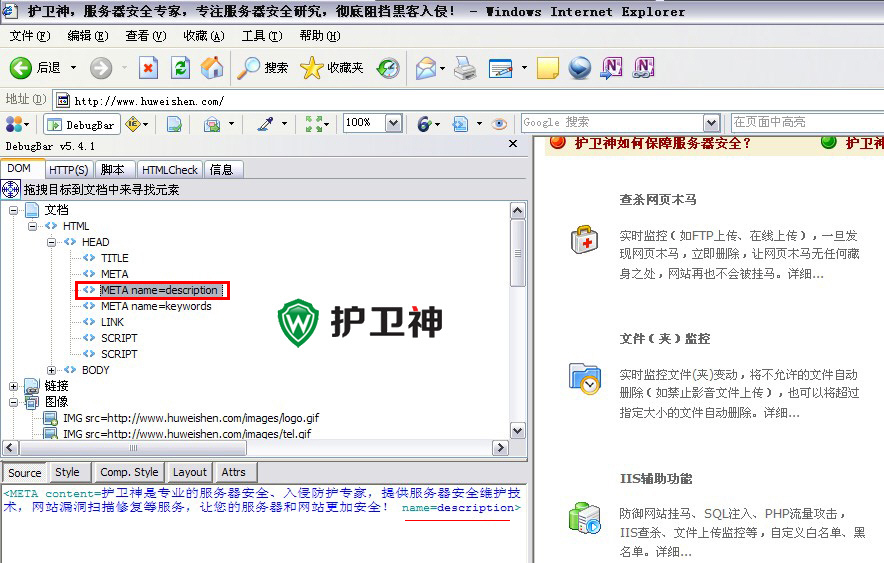Viewport: 884px width, 563px height.
Task: Click the Edit page icon in toolbar
Action: pos(501,68)
